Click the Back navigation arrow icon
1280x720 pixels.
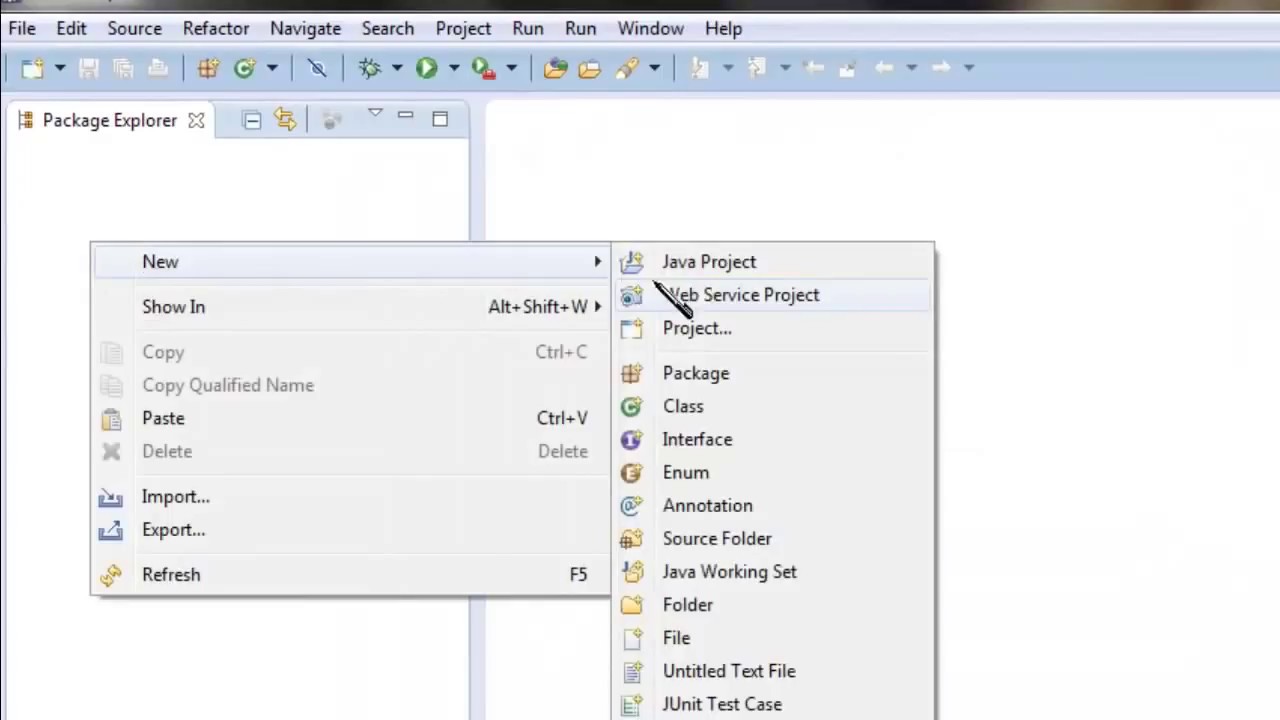(884, 68)
